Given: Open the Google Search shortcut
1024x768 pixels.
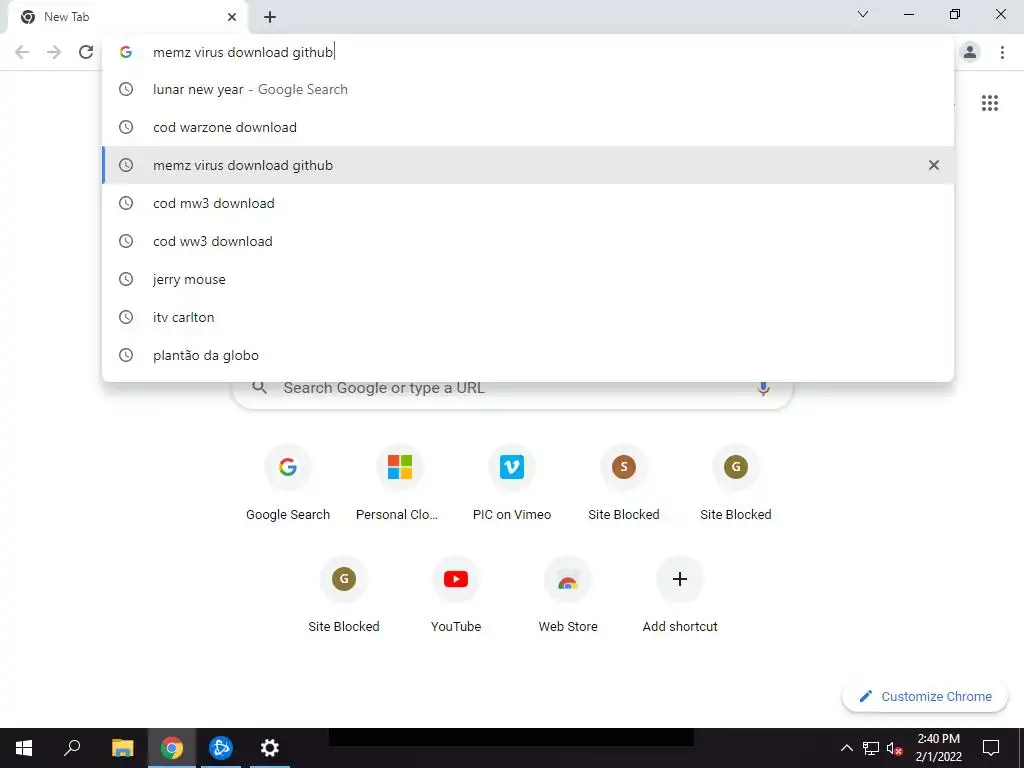Looking at the screenshot, I should pyautogui.click(x=288, y=483).
